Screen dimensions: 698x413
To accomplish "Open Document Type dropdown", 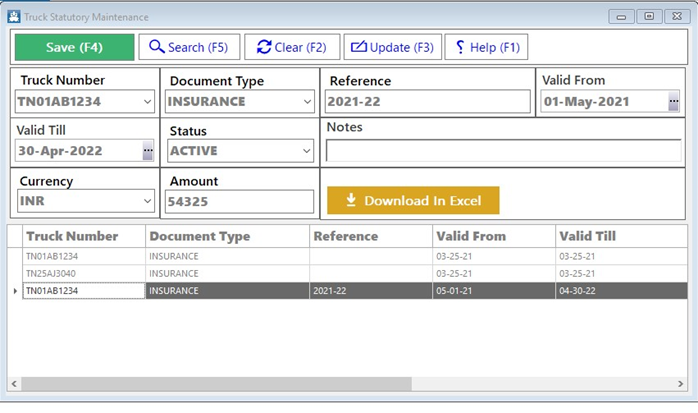I will coord(307,101).
